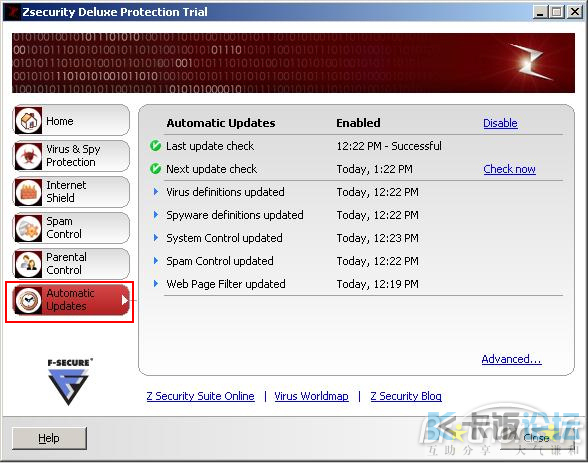Expand Virus definitions updated details
Screen dimensions: 588x463
coord(156,192)
